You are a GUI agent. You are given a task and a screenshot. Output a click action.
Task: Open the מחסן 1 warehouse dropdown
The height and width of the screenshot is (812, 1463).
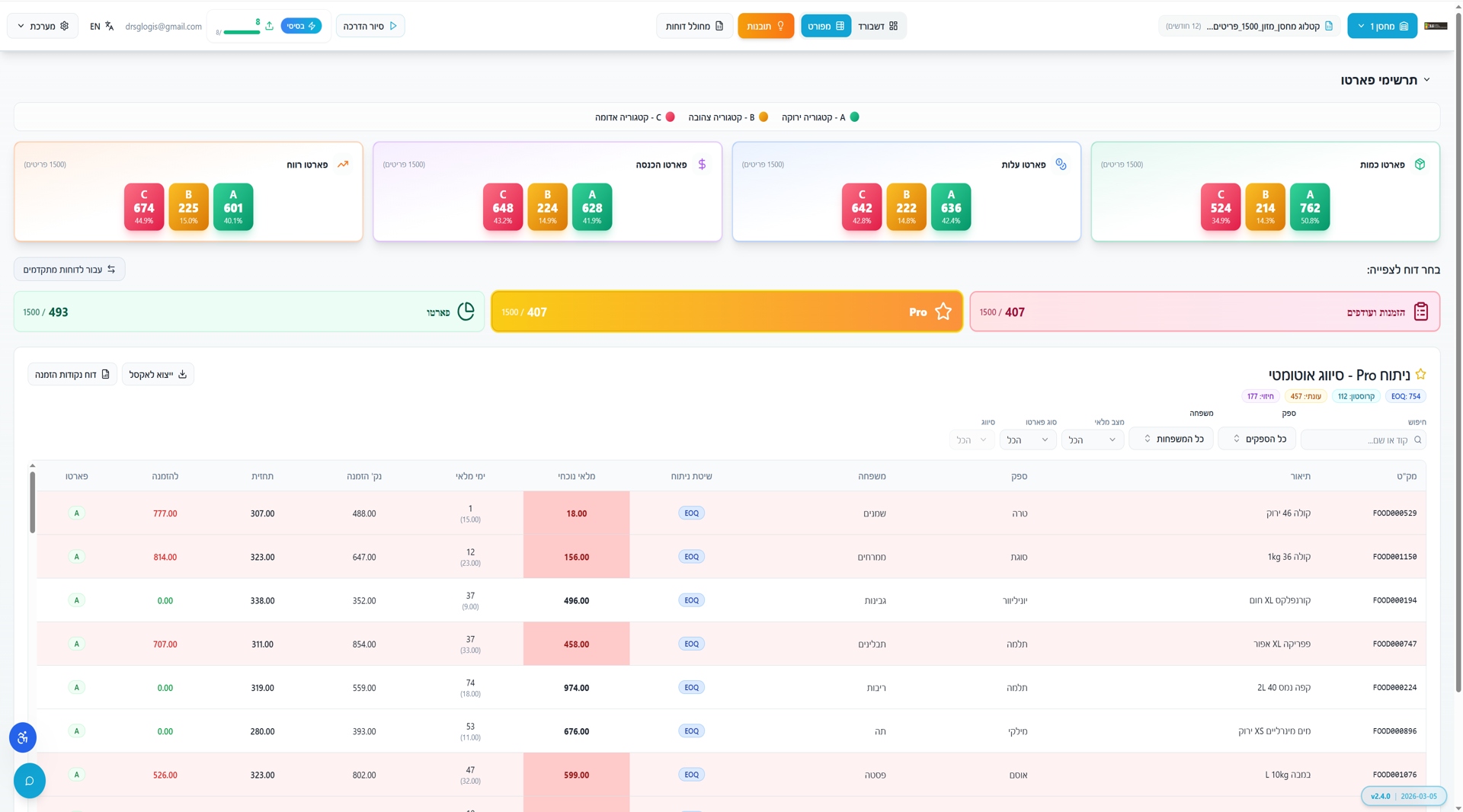click(1381, 26)
